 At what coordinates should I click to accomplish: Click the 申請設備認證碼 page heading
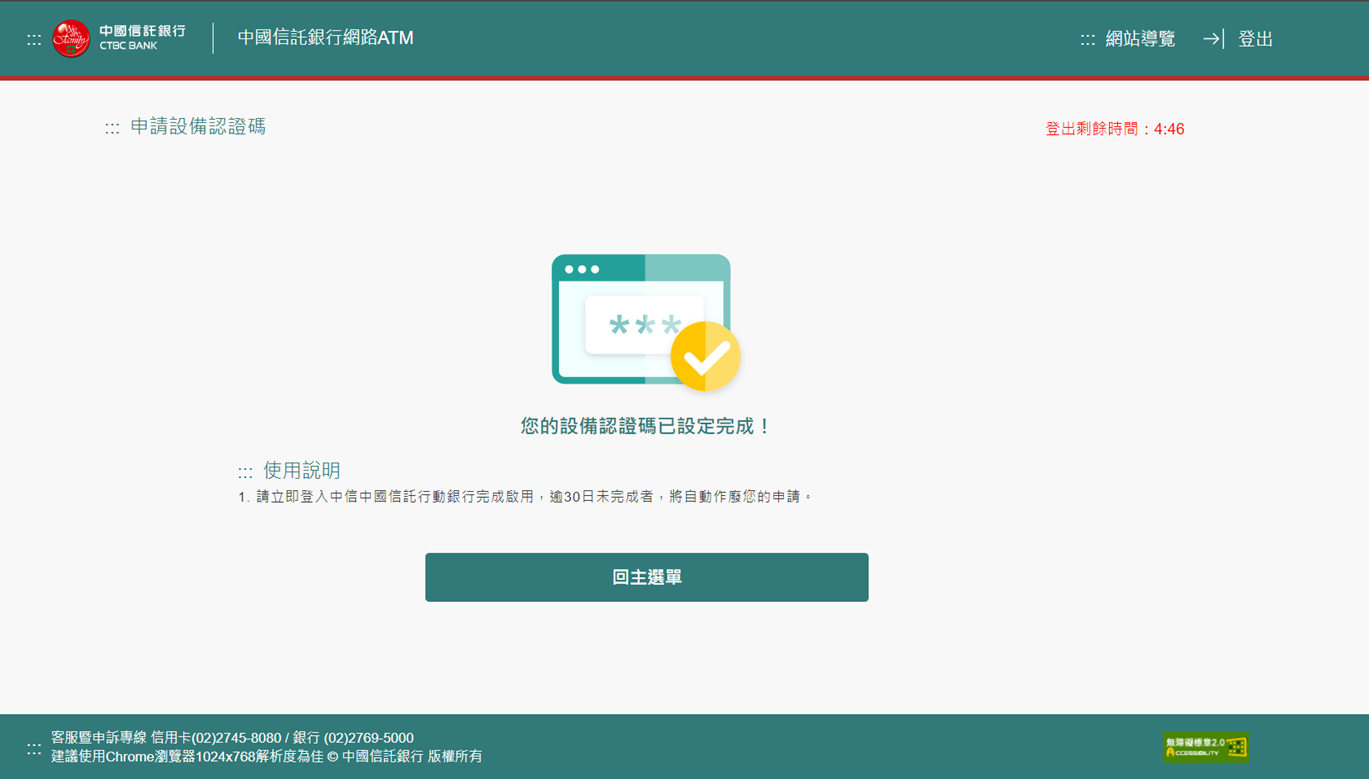(198, 127)
